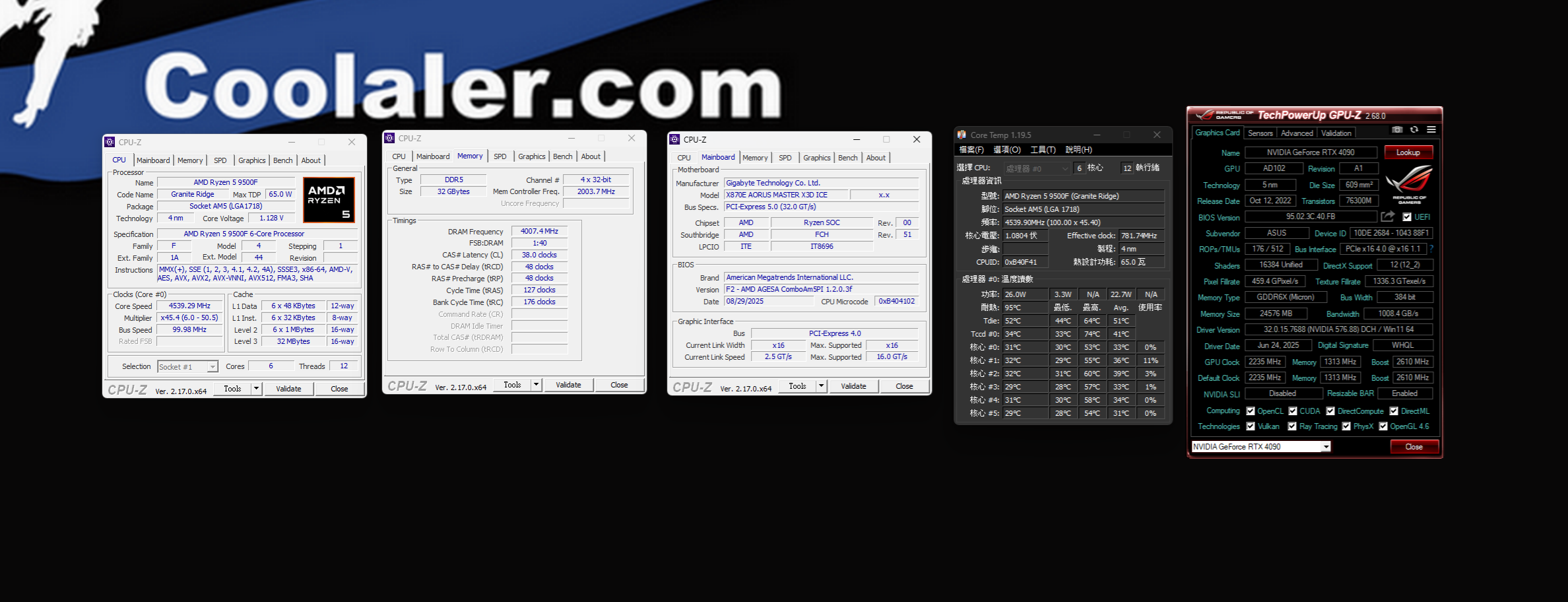
Task: Click the AMD Ryzen 5 logo in CPU-Z
Action: [x=329, y=199]
